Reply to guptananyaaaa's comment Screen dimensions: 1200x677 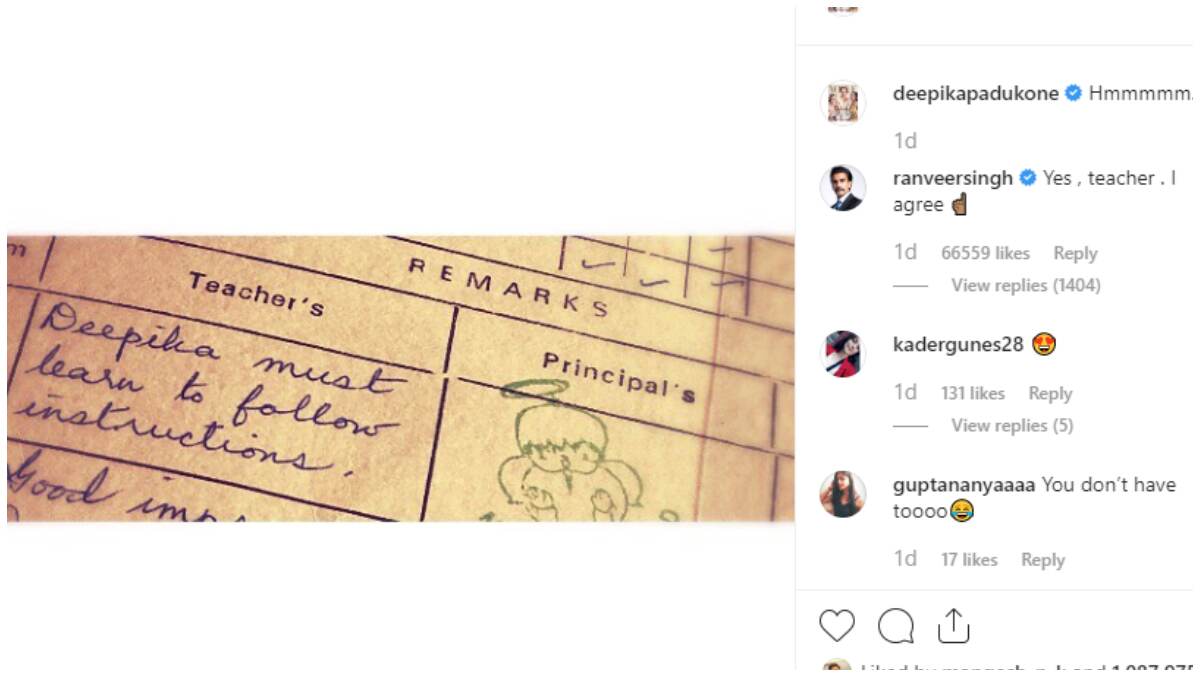tap(1042, 561)
